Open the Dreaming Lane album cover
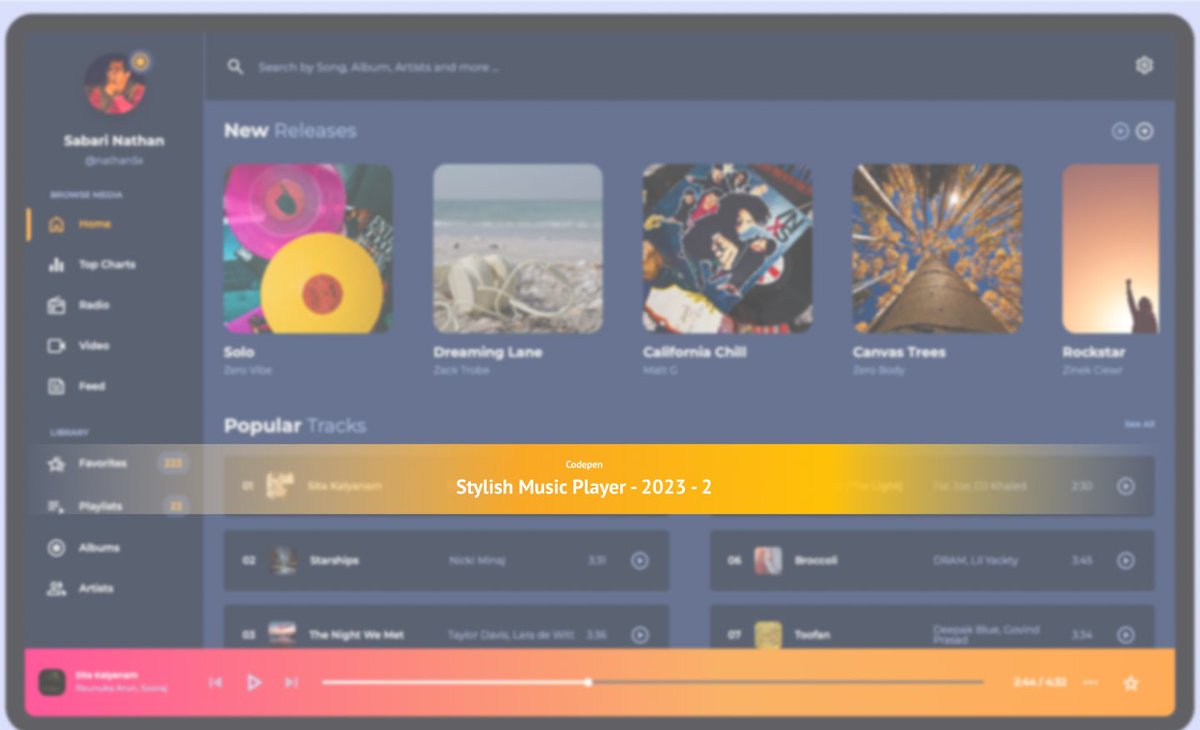The height and width of the screenshot is (730, 1200). pos(518,249)
